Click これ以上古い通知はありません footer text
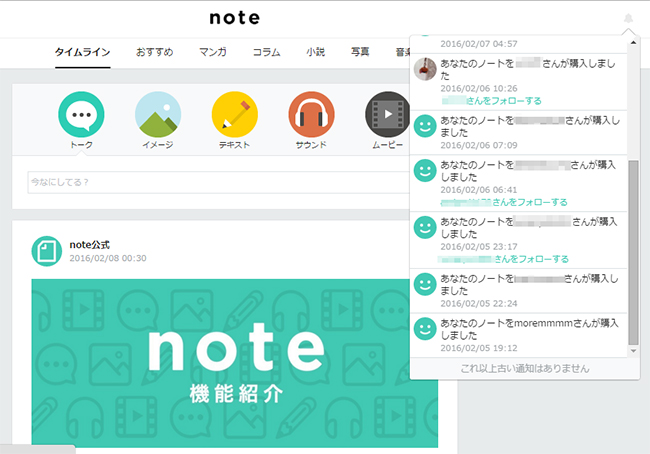Image resolution: width=650 pixels, height=454 pixels. tap(524, 369)
